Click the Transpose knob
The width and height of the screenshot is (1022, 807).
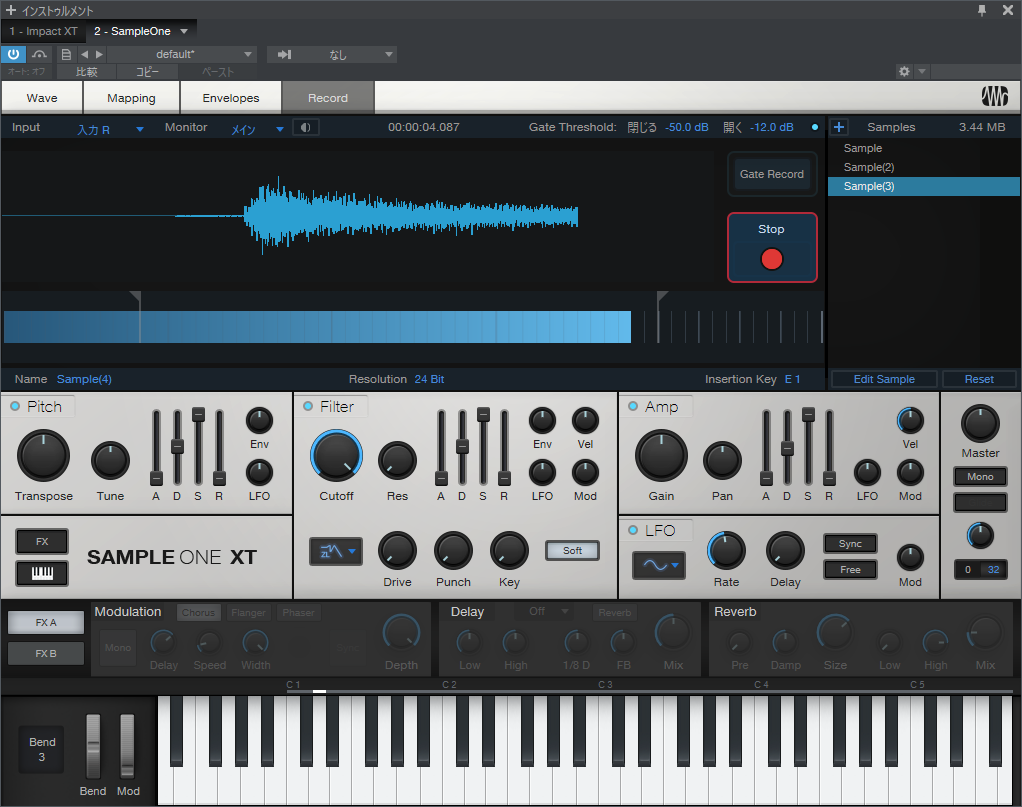[x=43, y=456]
